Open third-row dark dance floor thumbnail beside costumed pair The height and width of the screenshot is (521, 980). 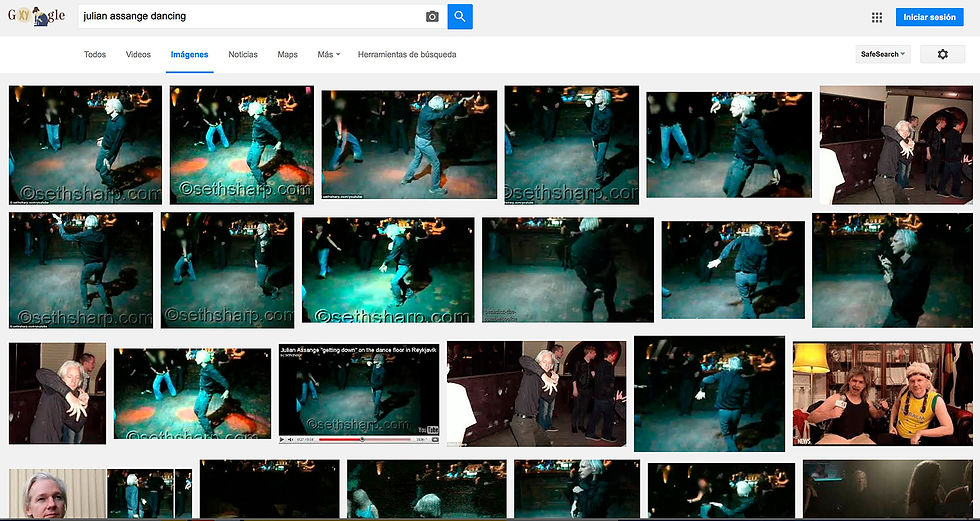point(709,394)
